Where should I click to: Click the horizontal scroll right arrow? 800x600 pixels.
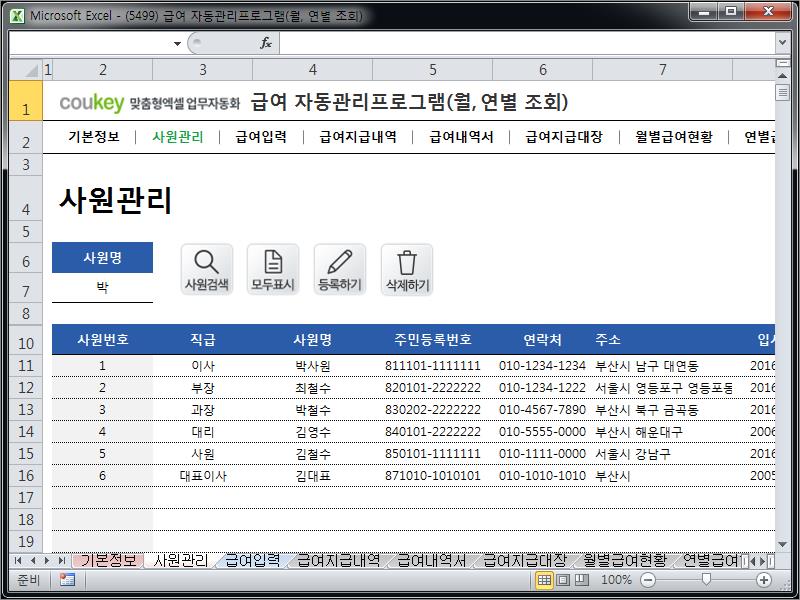(763, 561)
